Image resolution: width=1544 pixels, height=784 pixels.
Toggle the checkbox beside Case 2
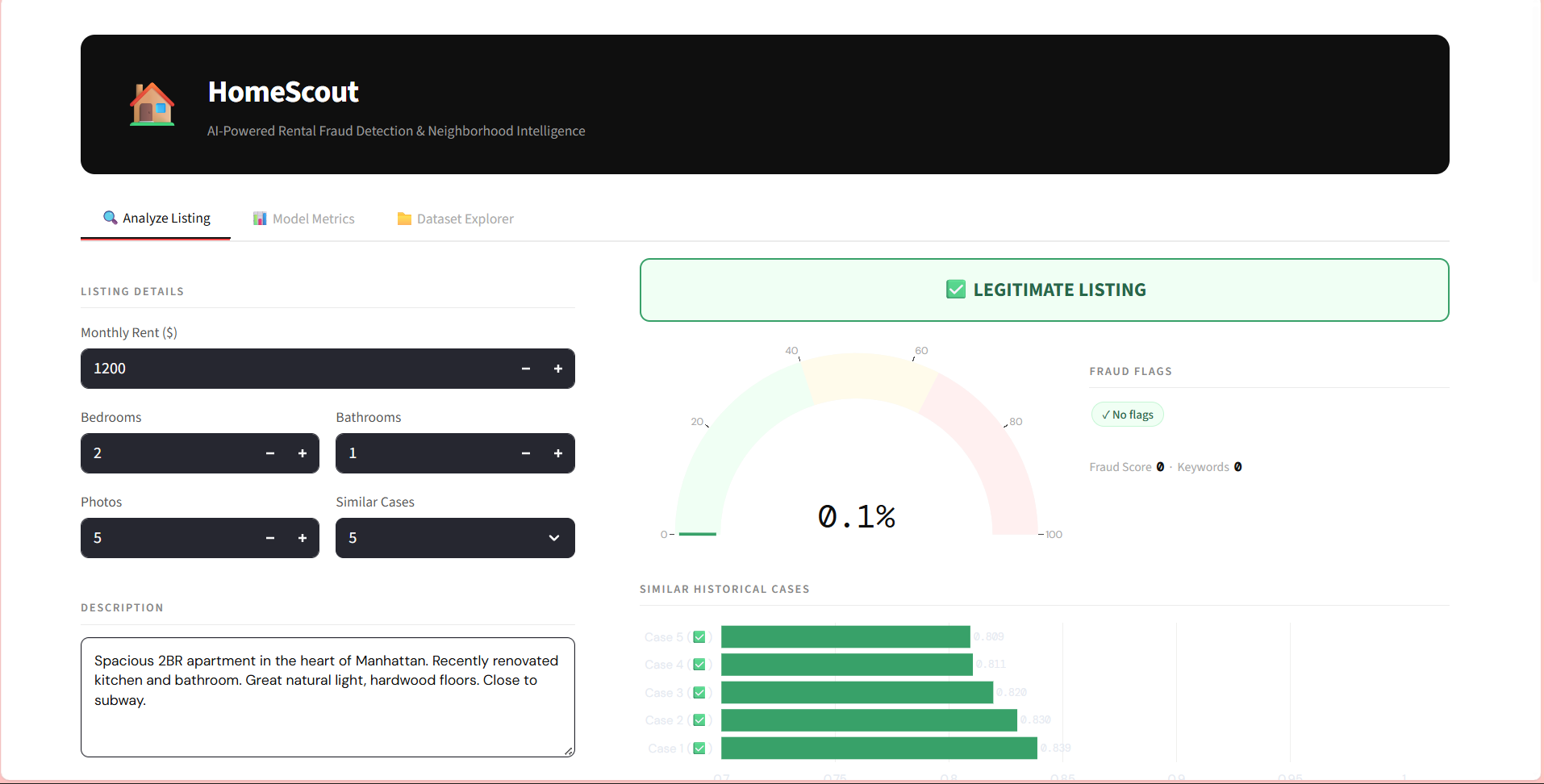(x=699, y=720)
